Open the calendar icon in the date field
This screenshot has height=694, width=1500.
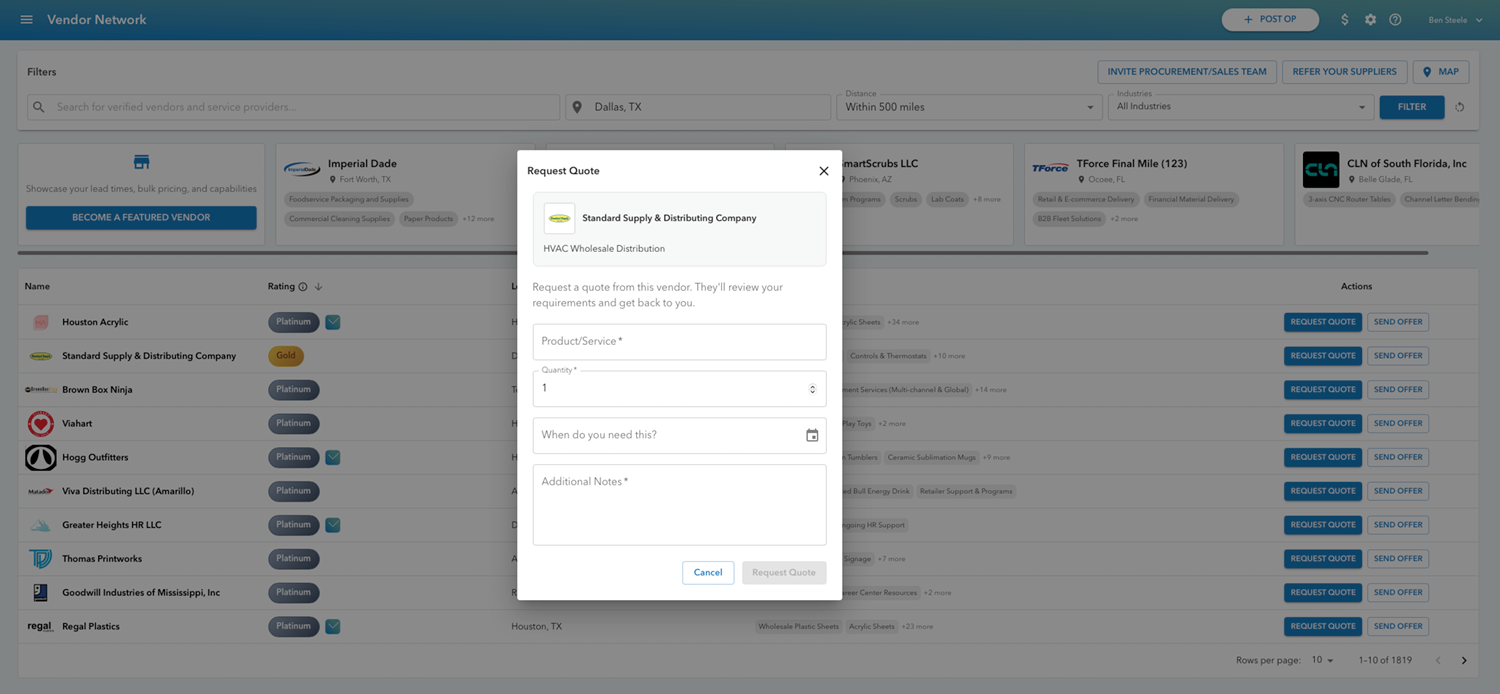(812, 434)
